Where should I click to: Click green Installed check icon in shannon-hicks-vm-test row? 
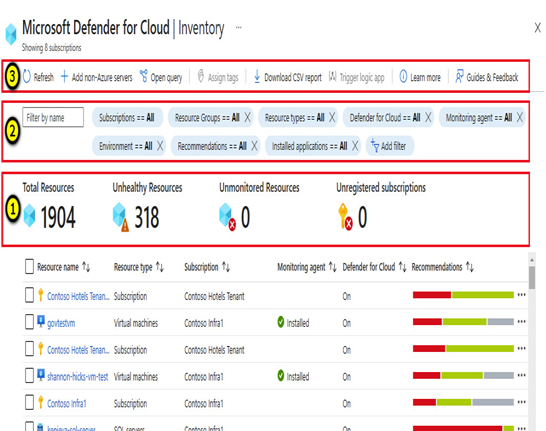coord(281,376)
